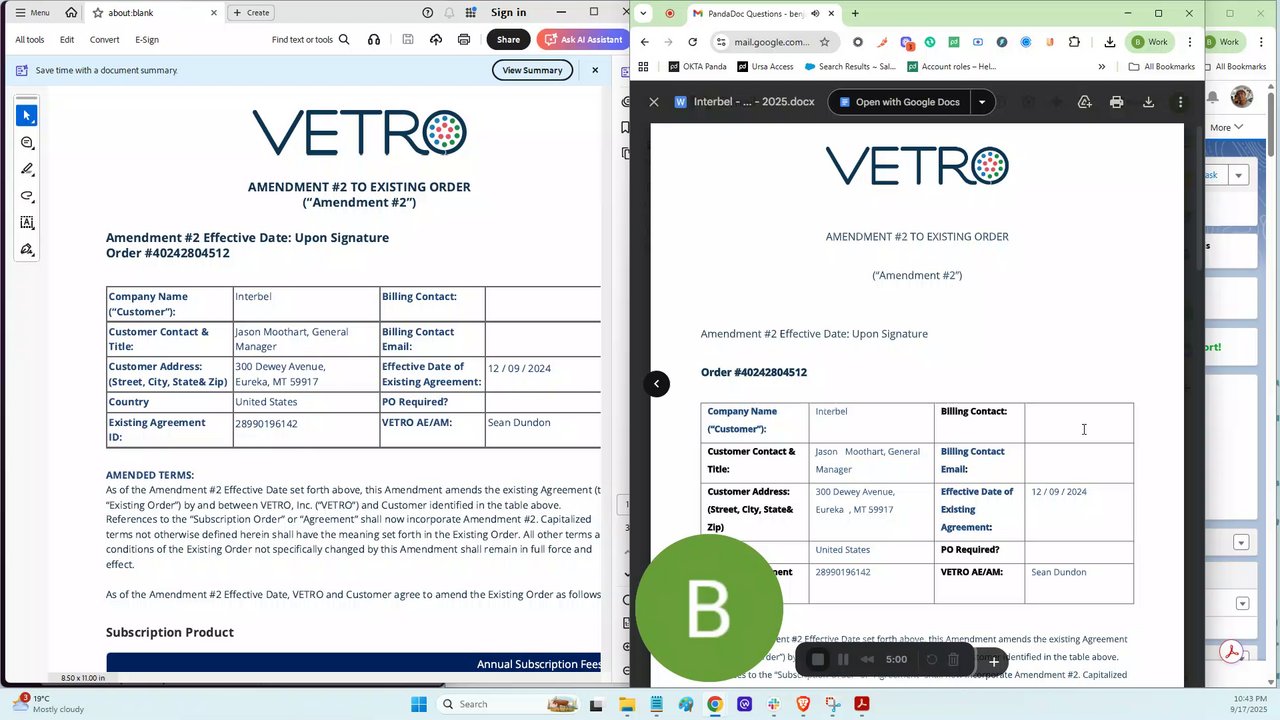This screenshot has height=720, width=1280.
Task: Pause the screen recording
Action: tap(843, 659)
